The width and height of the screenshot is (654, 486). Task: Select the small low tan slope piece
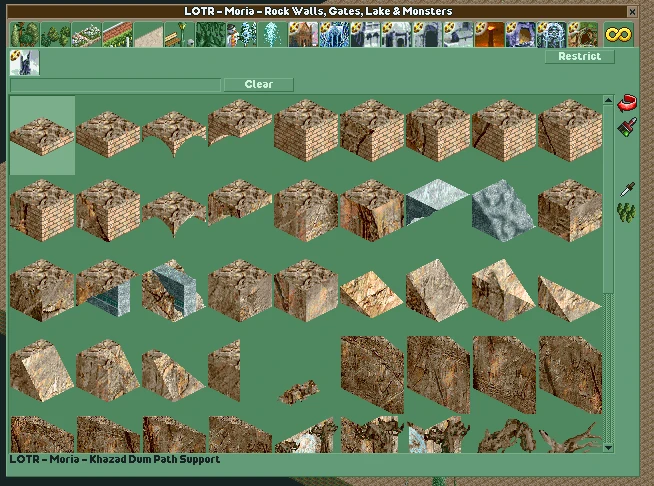[372, 294]
